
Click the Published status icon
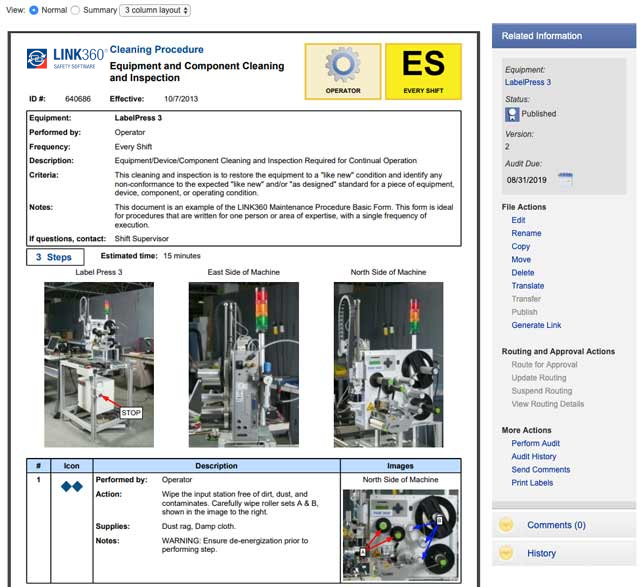pyautogui.click(x=512, y=114)
